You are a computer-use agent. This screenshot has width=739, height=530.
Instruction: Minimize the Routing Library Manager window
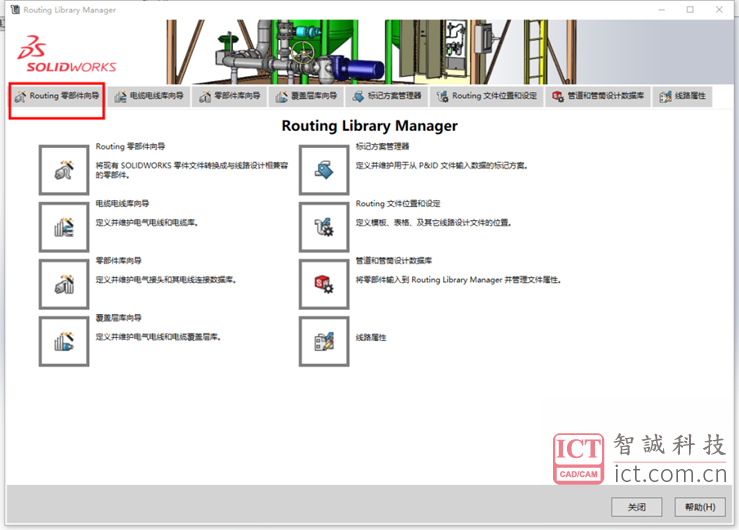(x=662, y=9)
